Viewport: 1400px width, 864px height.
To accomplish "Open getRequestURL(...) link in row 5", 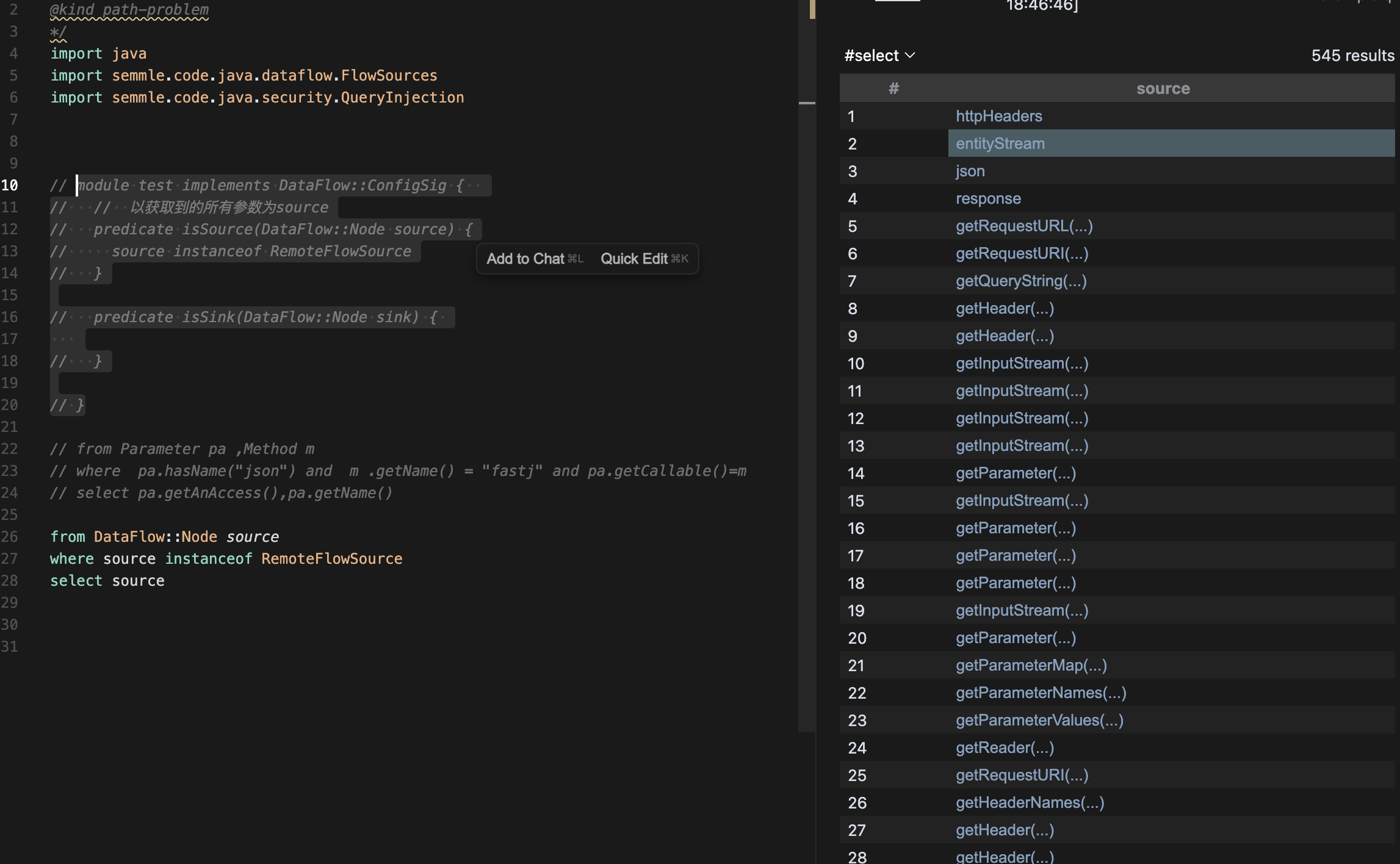I will pos(1024,226).
